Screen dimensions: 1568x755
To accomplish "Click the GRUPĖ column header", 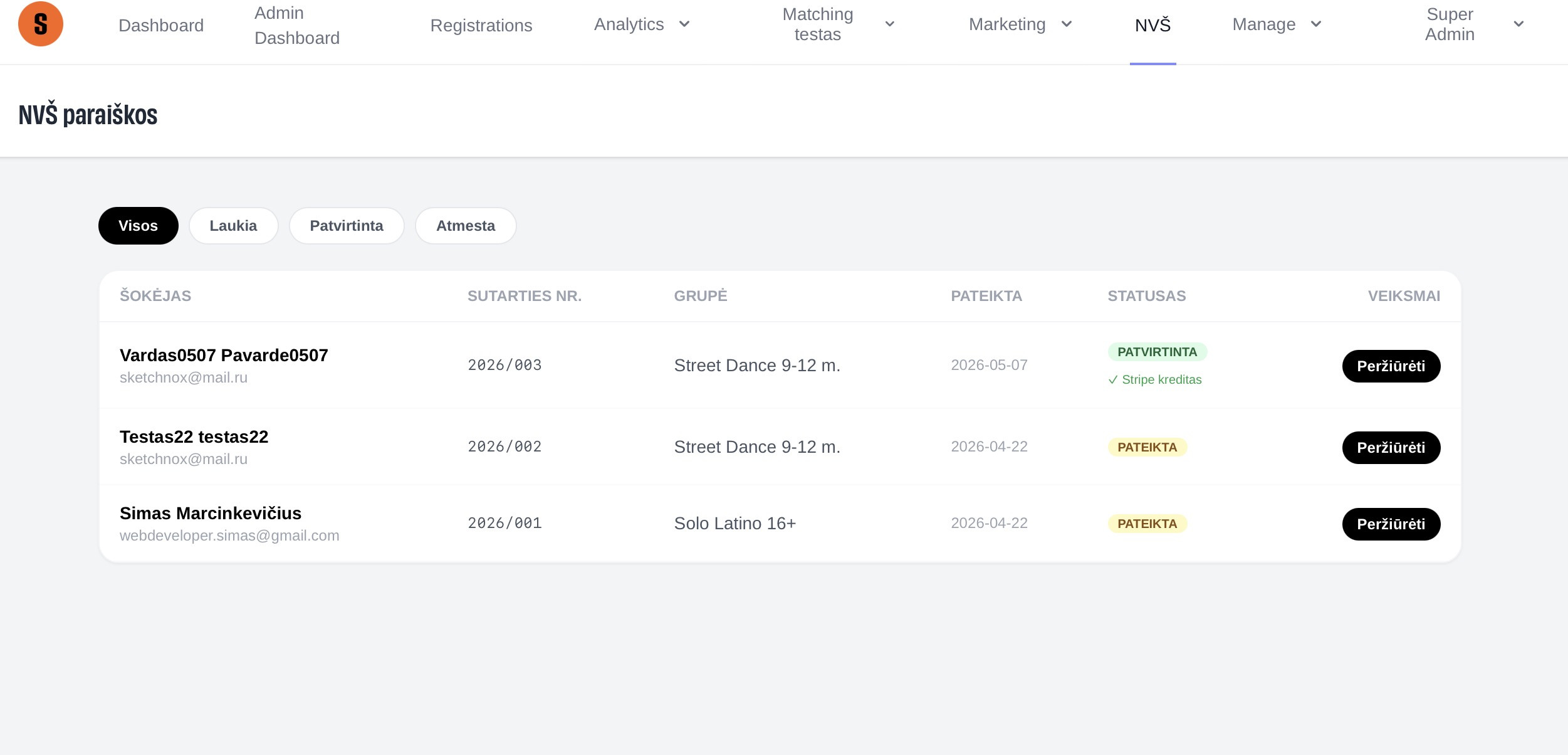I will tap(701, 296).
